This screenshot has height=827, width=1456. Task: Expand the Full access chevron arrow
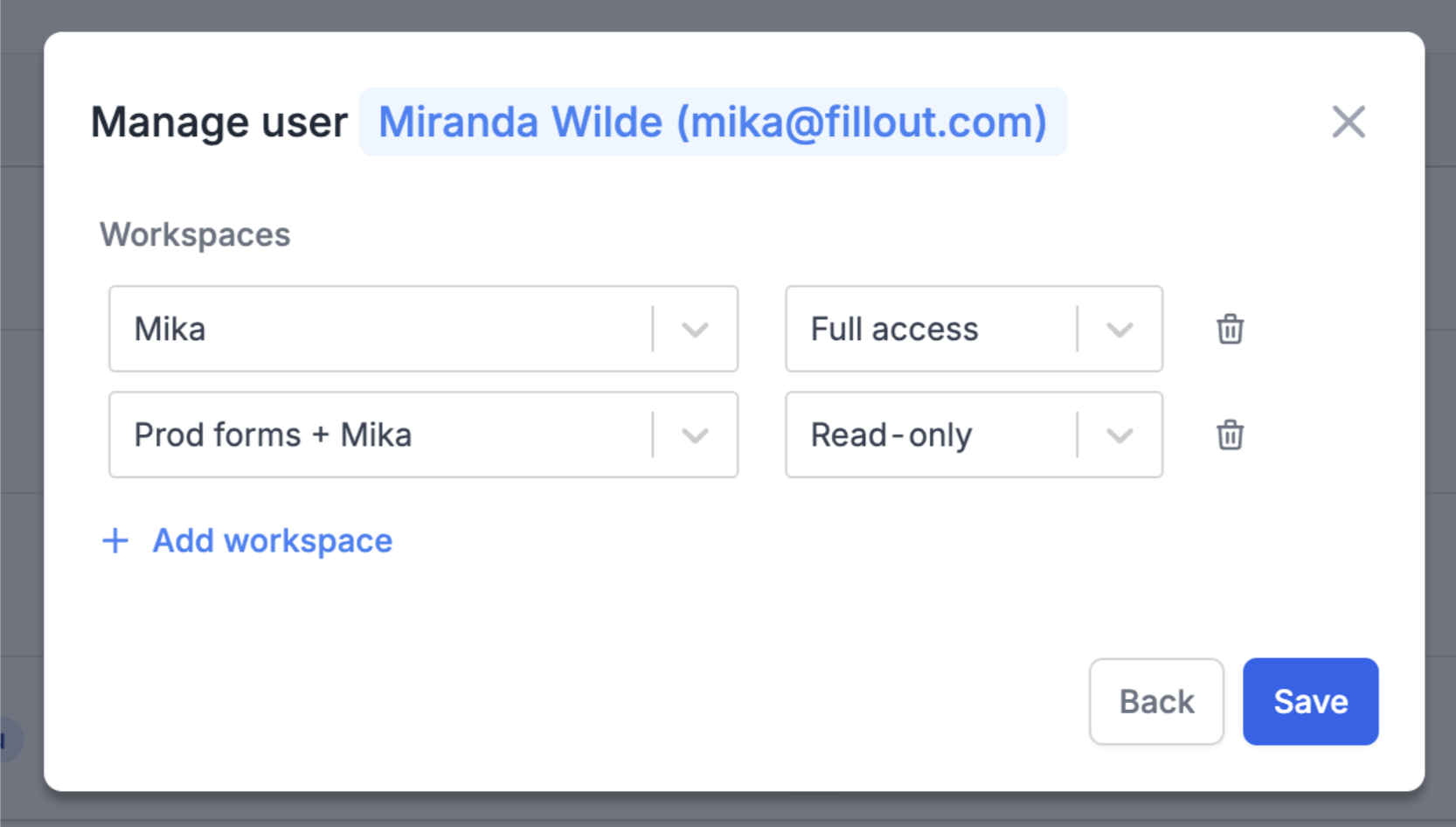tap(1120, 330)
